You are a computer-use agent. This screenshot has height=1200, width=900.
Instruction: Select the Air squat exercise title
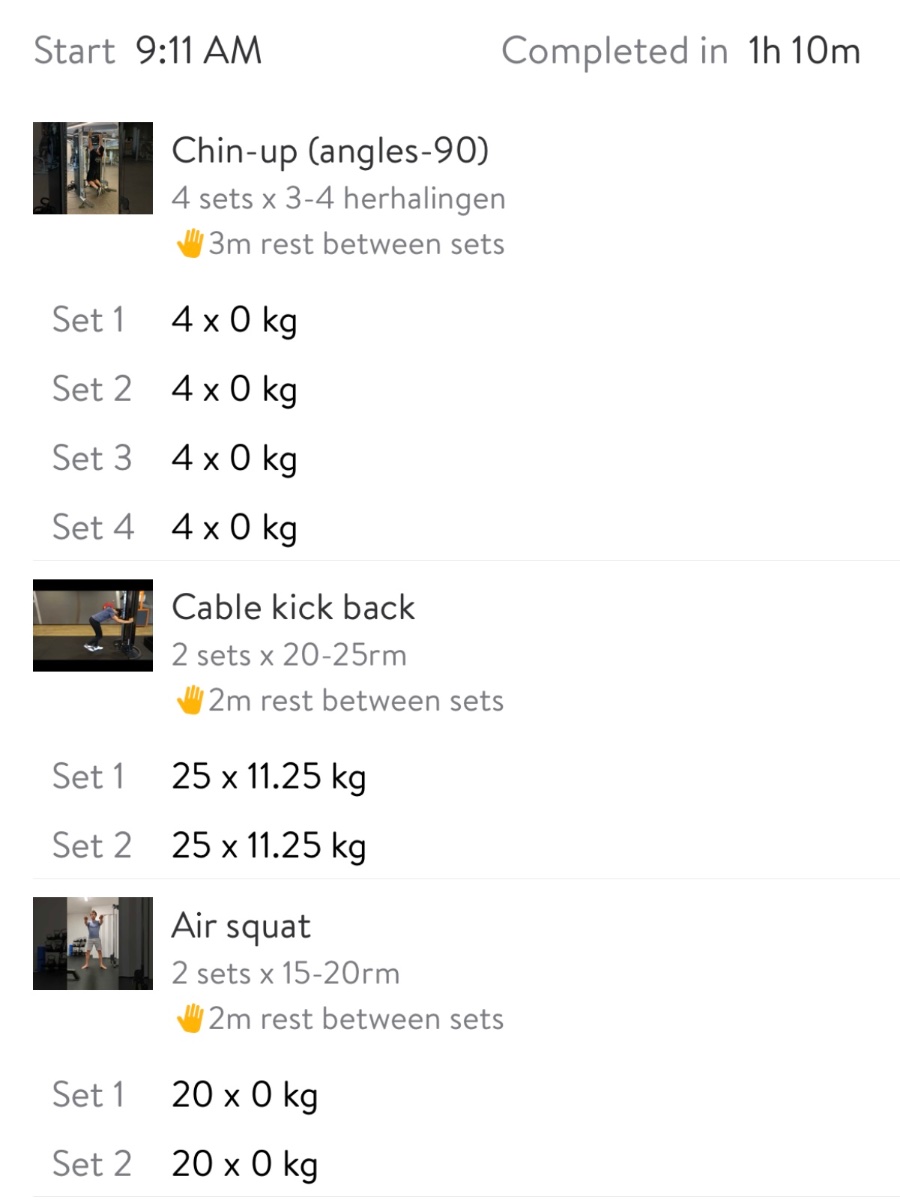point(241,926)
